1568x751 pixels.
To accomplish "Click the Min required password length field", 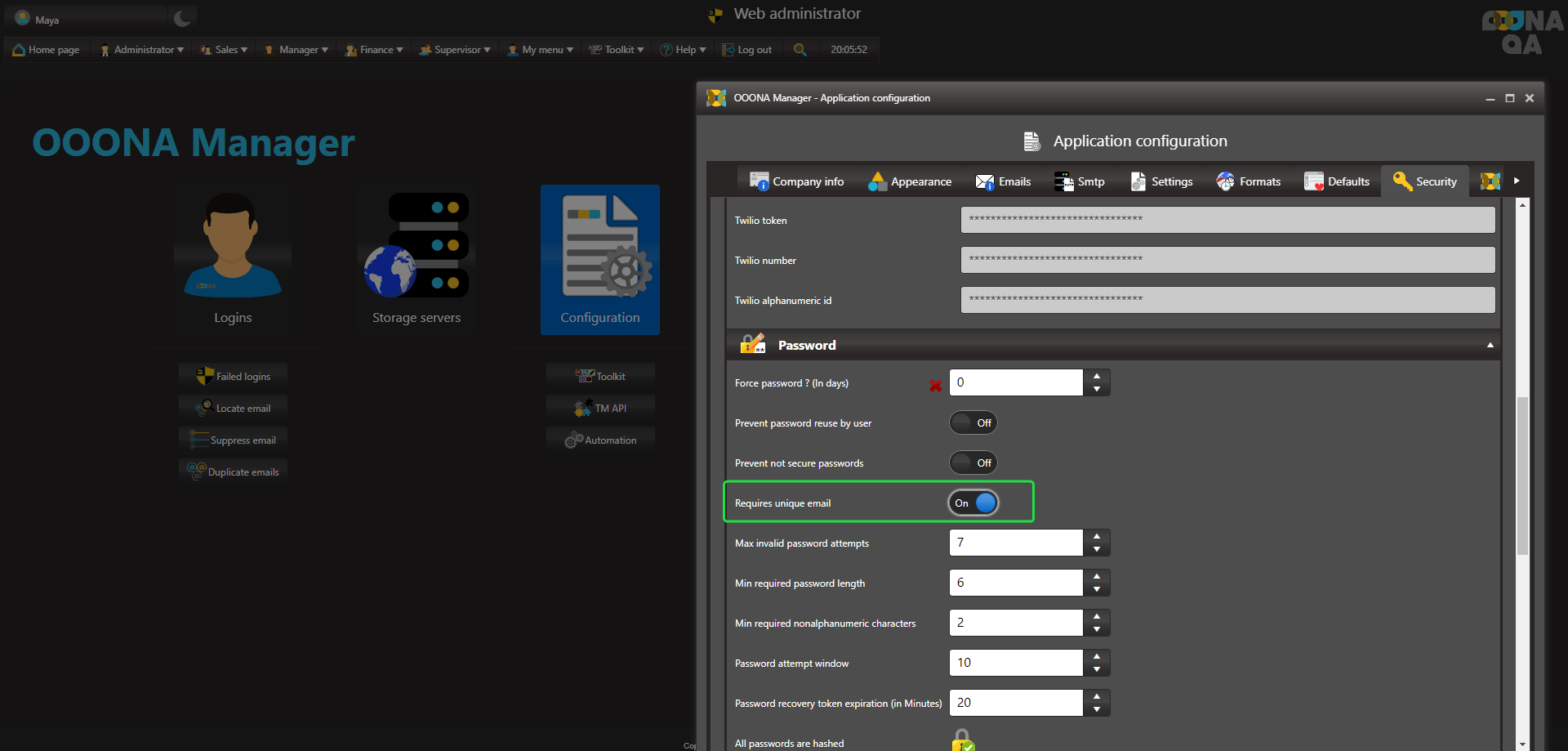I will click(x=1016, y=583).
